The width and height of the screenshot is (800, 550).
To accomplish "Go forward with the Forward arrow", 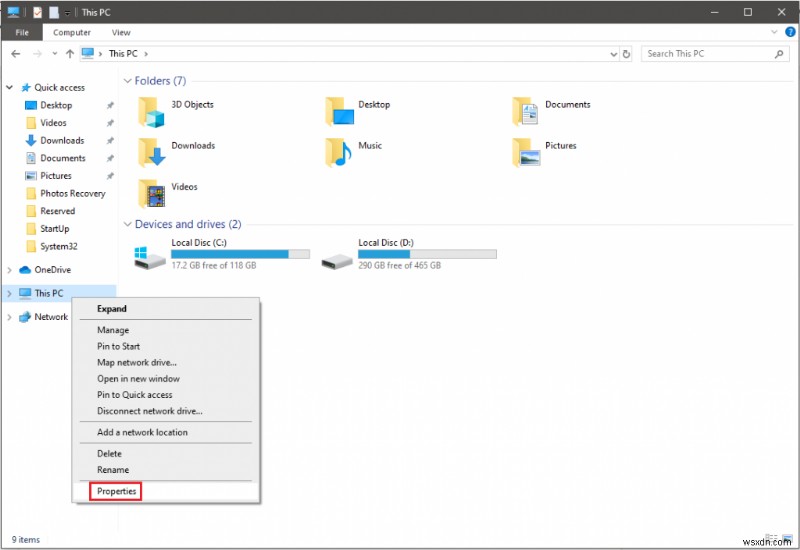I will coord(37,54).
